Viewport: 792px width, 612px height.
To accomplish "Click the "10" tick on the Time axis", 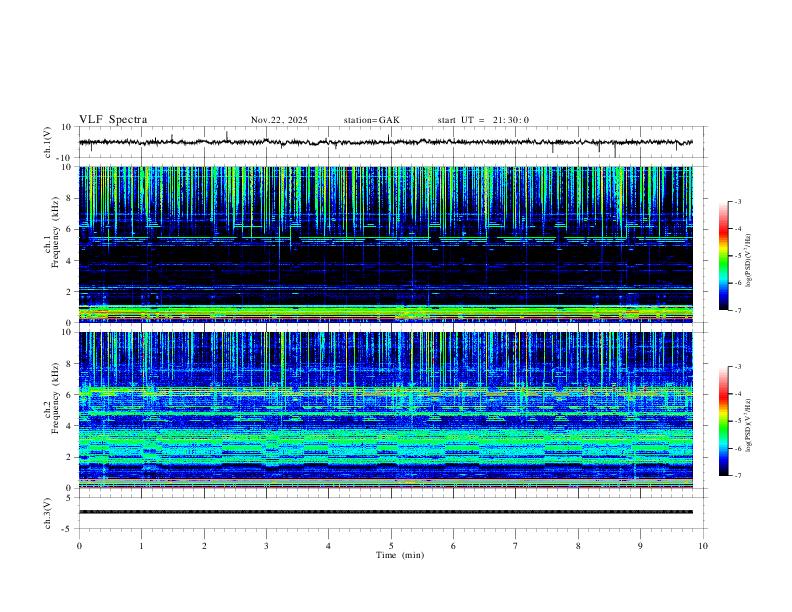I will pos(703,546).
